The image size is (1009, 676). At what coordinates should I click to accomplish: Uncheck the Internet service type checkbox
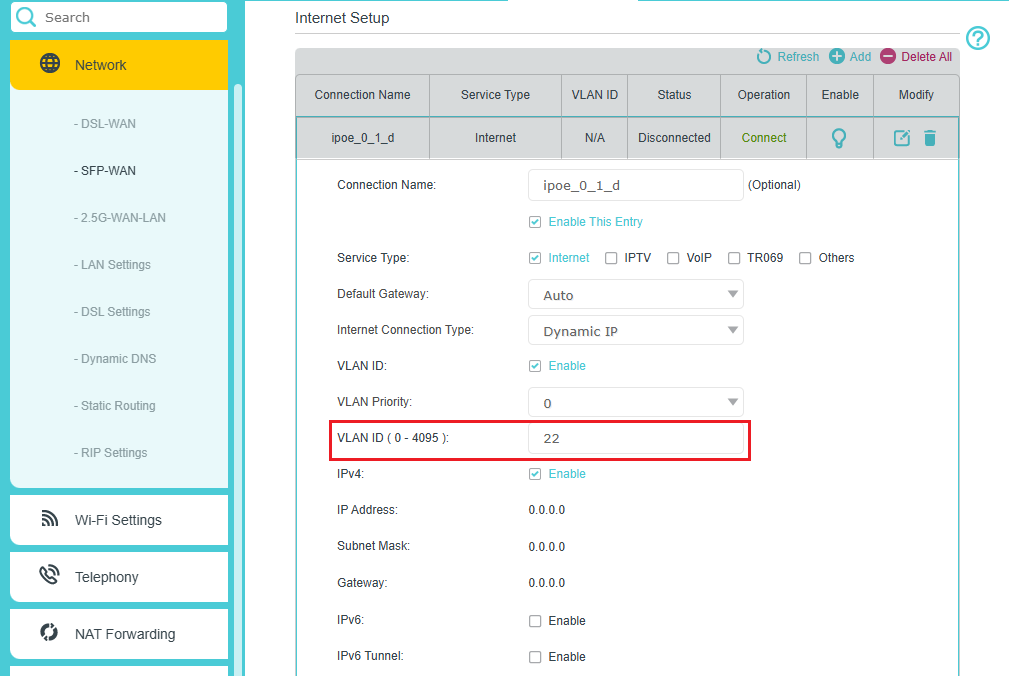click(534, 257)
